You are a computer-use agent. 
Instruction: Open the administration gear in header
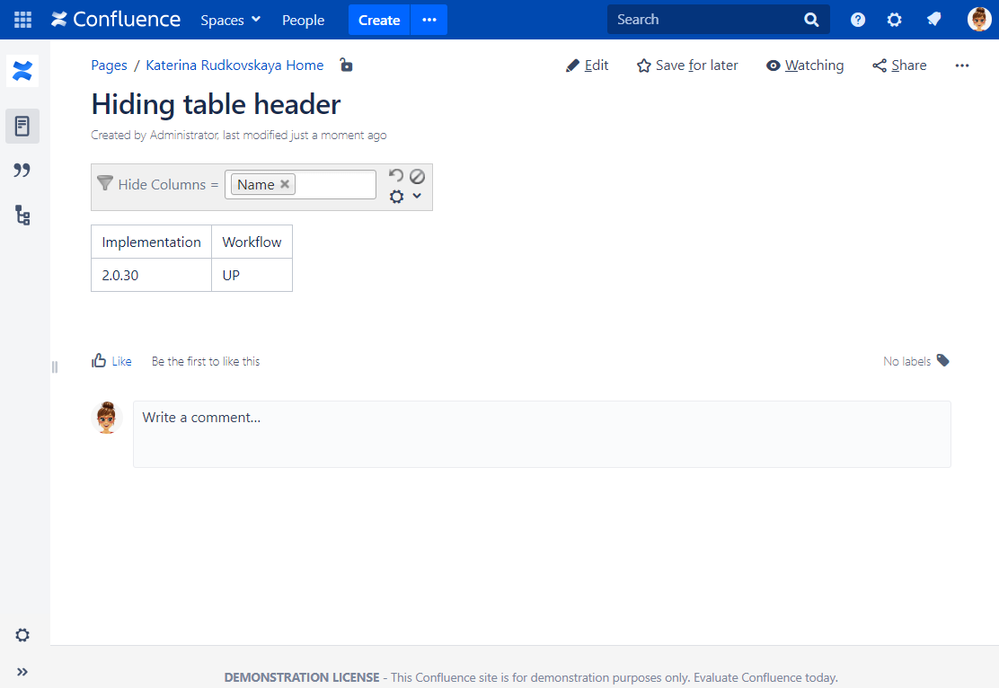point(895,20)
